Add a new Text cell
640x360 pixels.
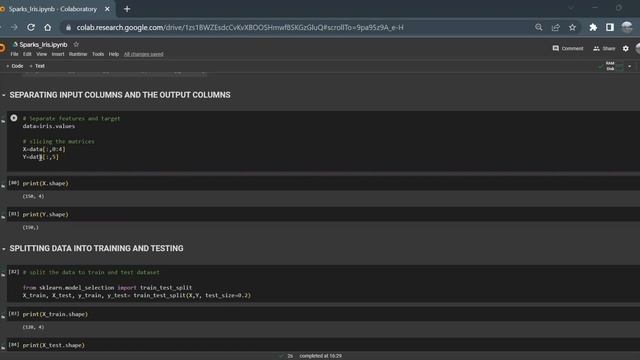(37, 66)
